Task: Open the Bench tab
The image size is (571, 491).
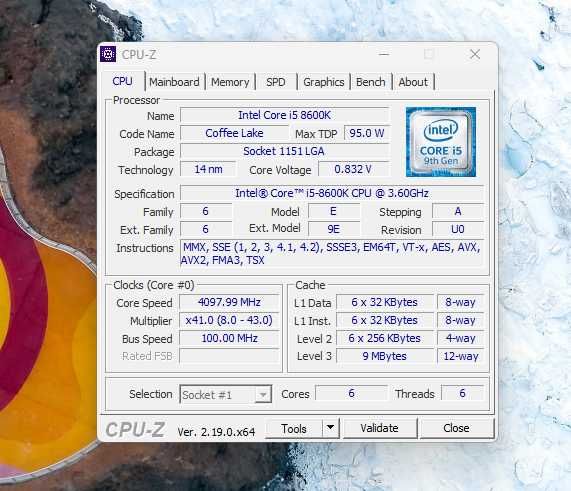Action: [x=370, y=82]
